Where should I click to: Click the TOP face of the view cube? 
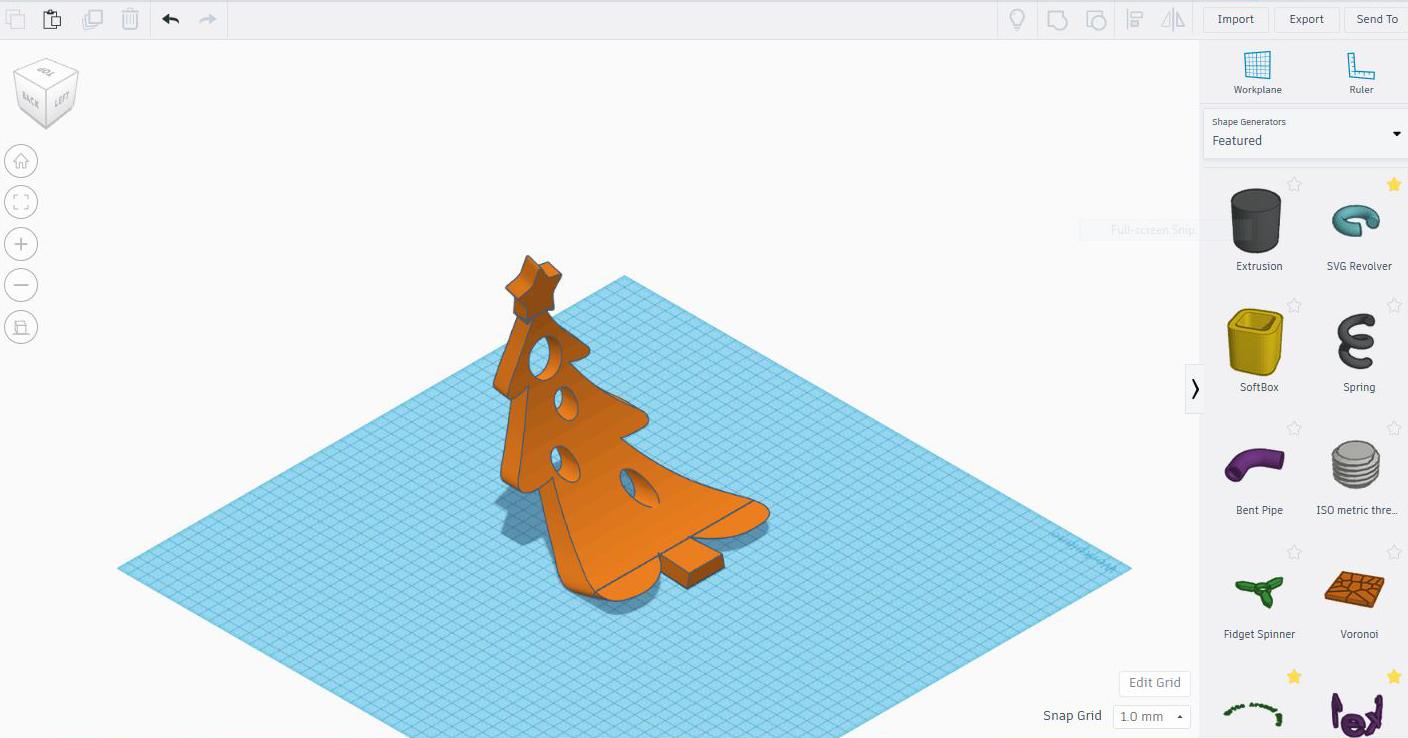46,71
